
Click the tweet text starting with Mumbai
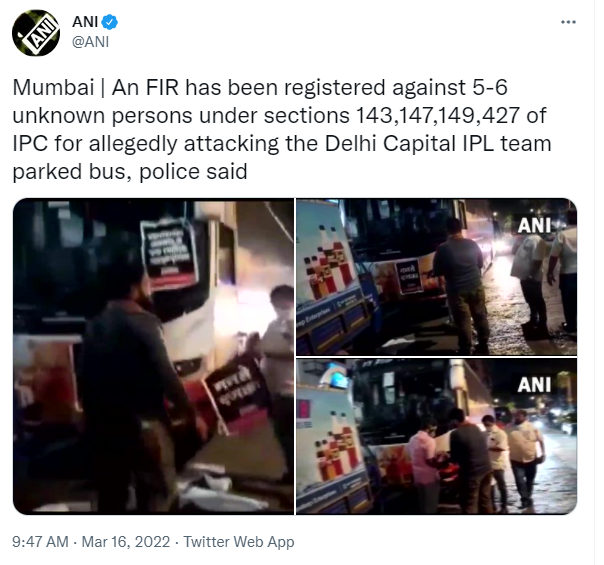tap(282, 129)
